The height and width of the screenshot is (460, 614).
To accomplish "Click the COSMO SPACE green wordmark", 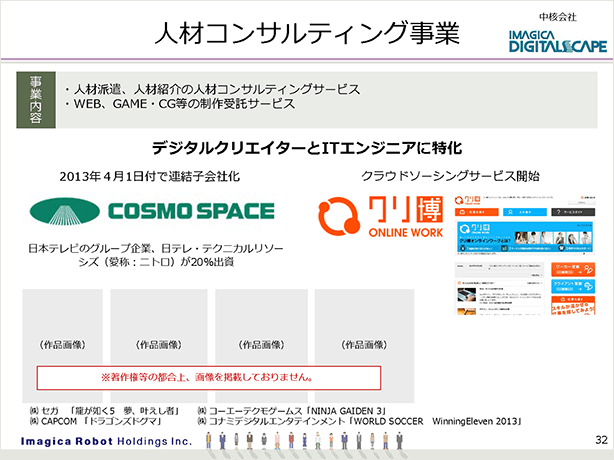I will [x=191, y=211].
